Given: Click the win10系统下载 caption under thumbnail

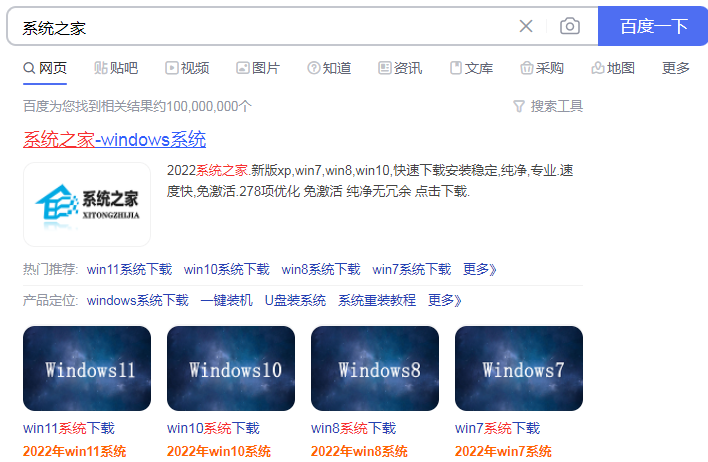Looking at the screenshot, I should [x=213, y=428].
